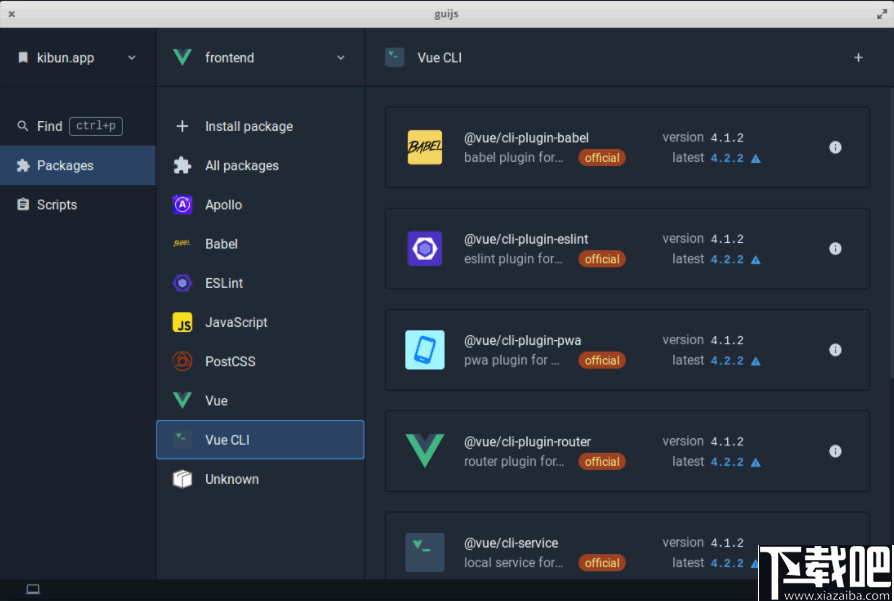
Task: Click Install package button
Action: pos(248,127)
